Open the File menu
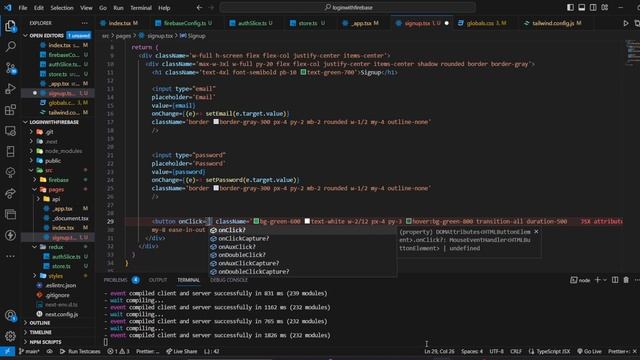Image resolution: width=640 pixels, height=360 pixels. tap(23, 8)
